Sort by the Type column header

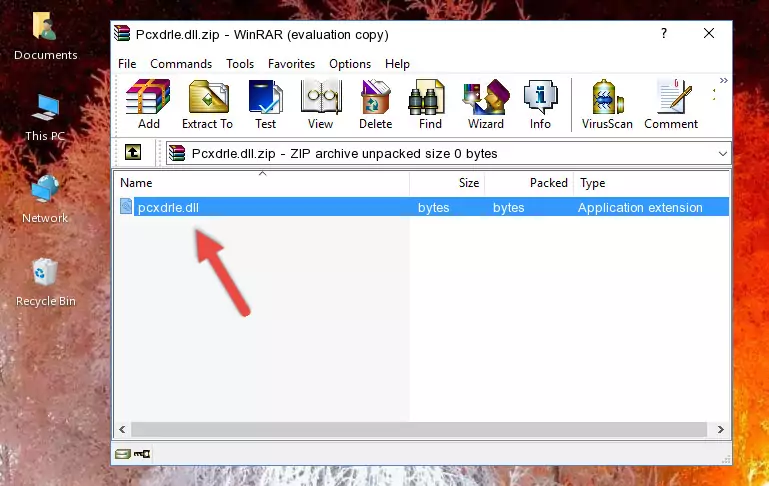click(651, 183)
